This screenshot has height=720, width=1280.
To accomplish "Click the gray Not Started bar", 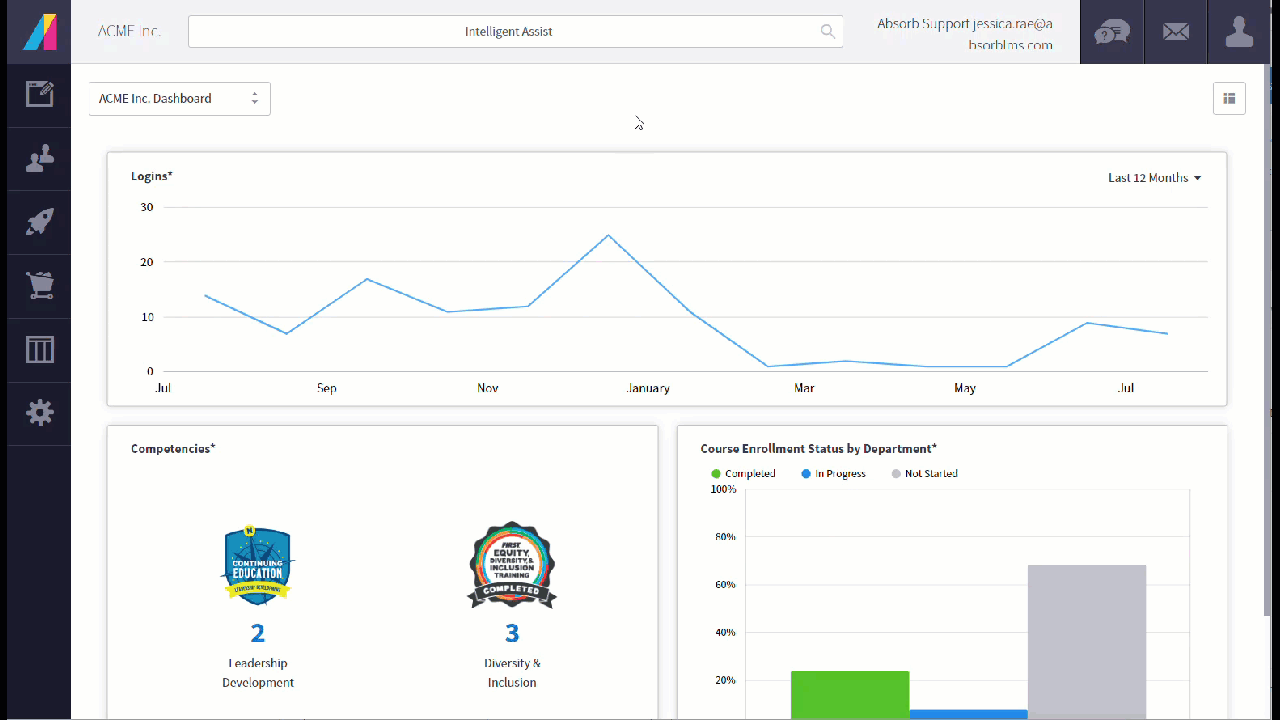I will click(x=1086, y=640).
